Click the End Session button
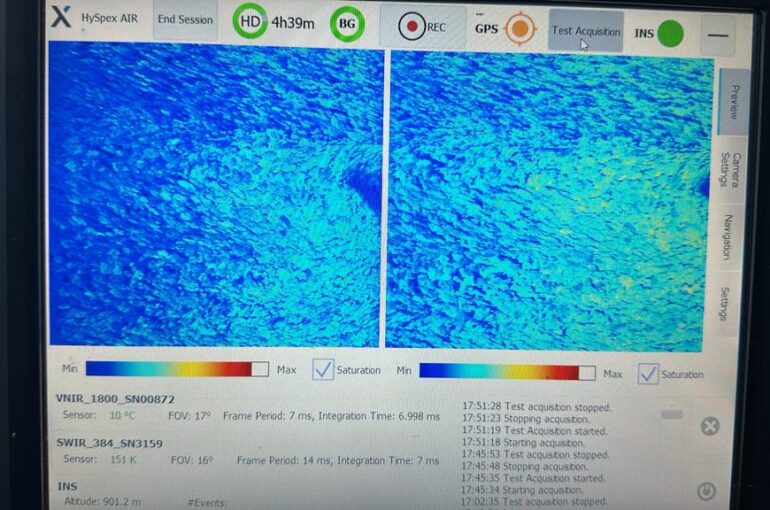The image size is (770, 510). [x=185, y=20]
